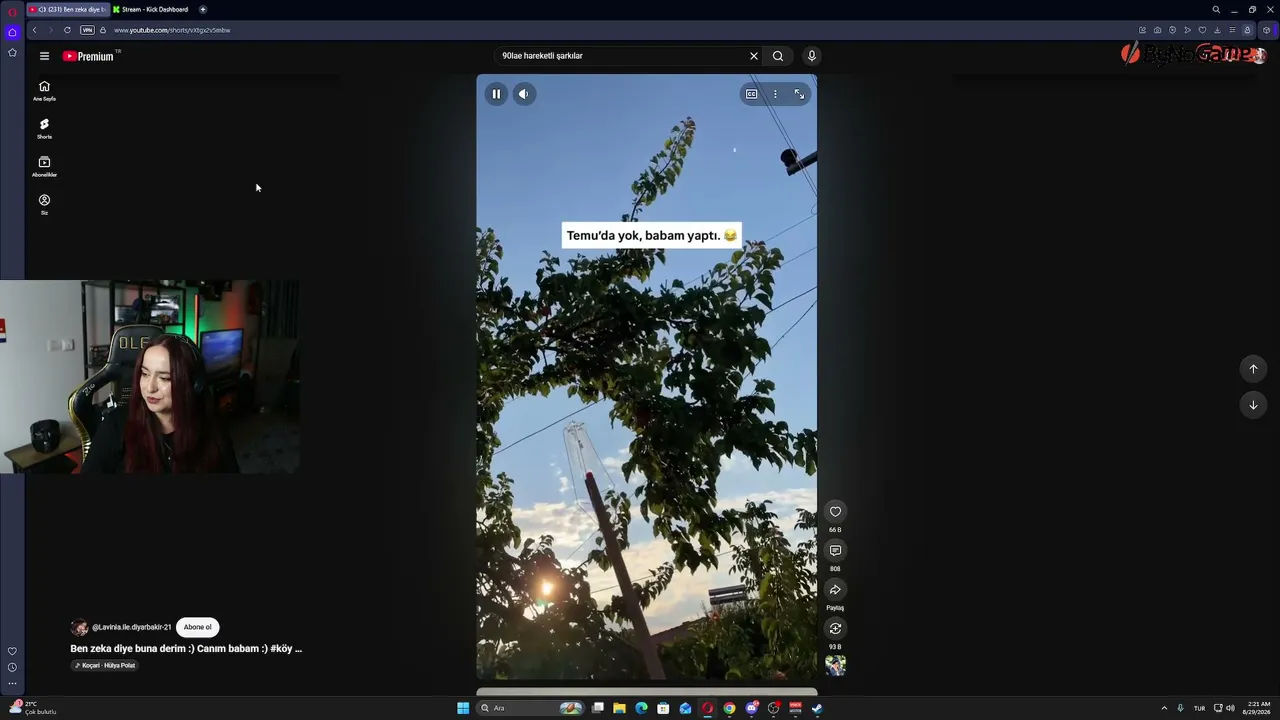
Task: Show hidden system tray icons
Action: coord(1164,708)
